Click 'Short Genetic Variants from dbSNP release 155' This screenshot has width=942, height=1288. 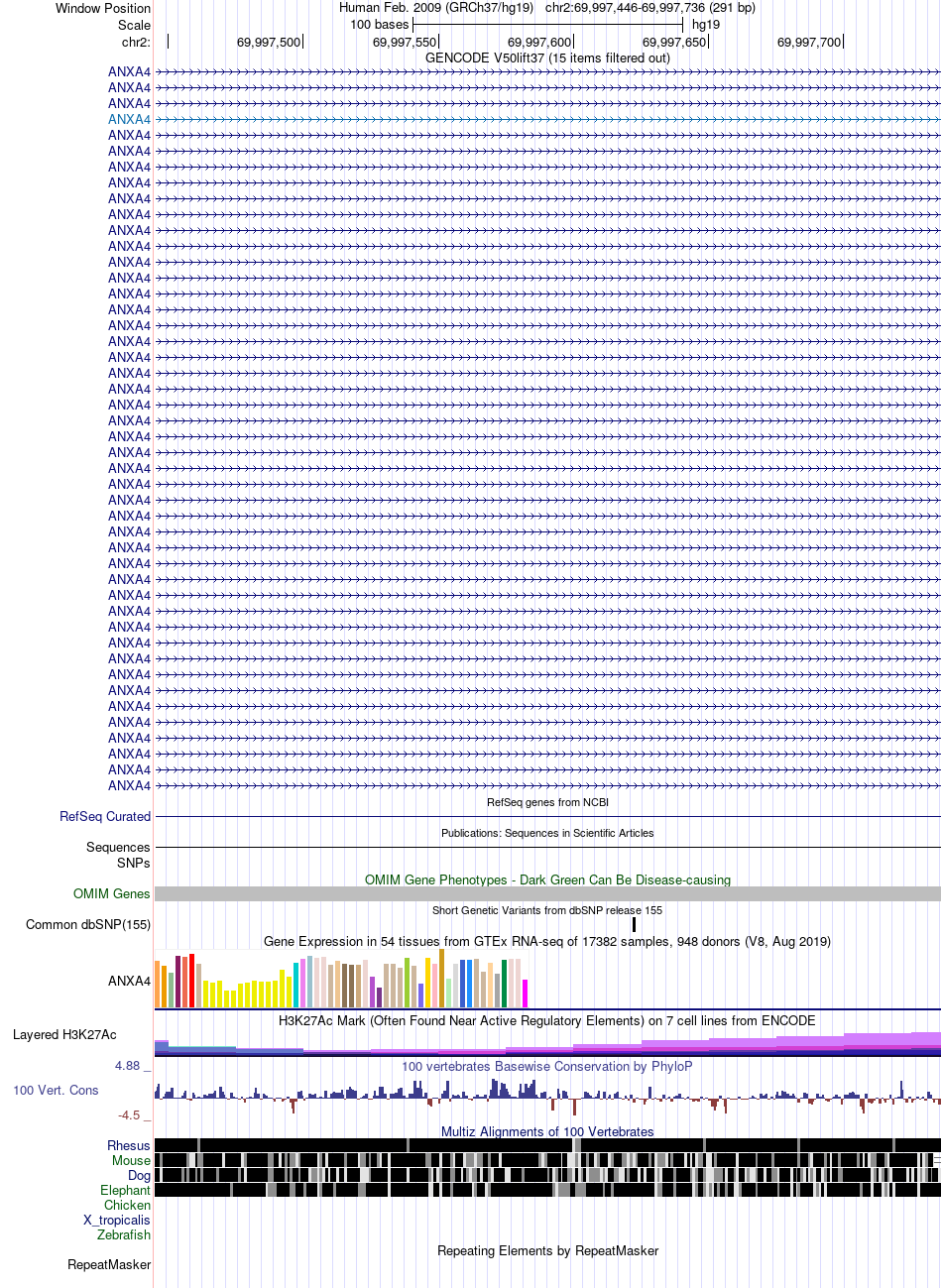[547, 910]
